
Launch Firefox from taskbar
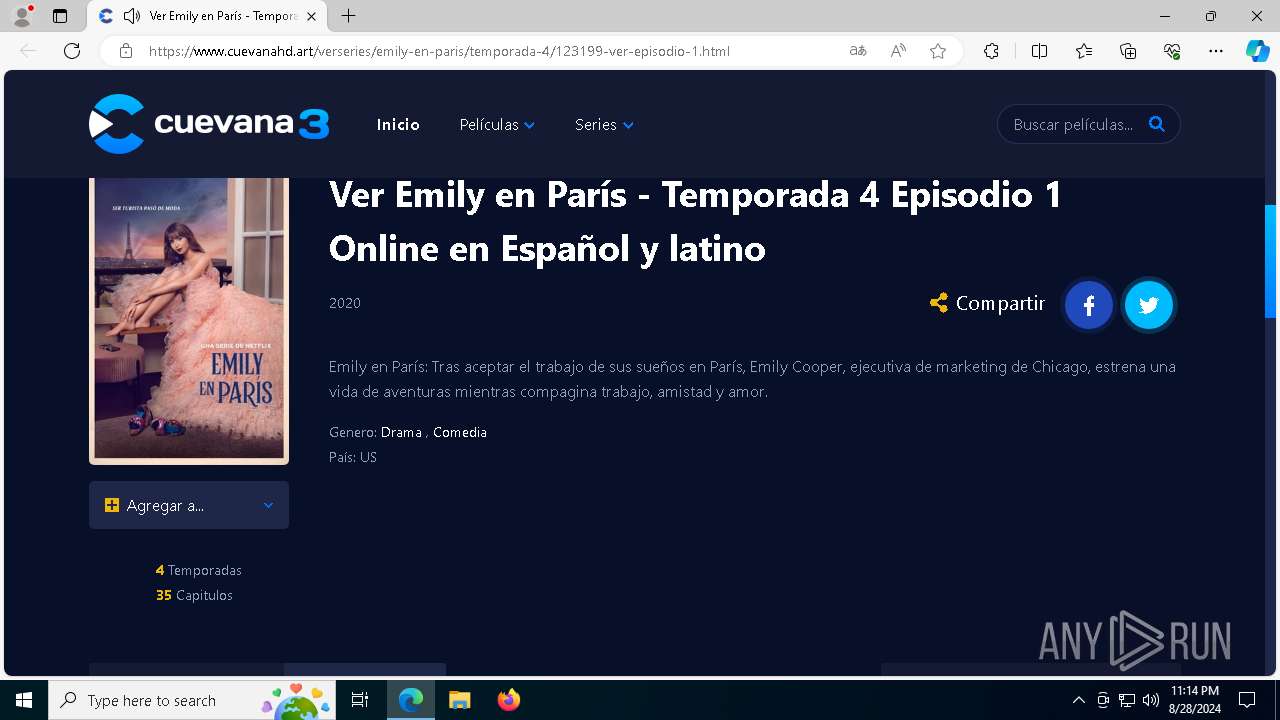(509, 700)
